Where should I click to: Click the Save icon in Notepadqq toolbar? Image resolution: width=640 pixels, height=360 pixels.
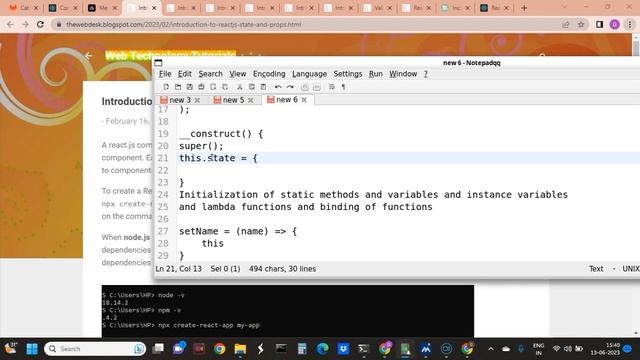point(189,87)
